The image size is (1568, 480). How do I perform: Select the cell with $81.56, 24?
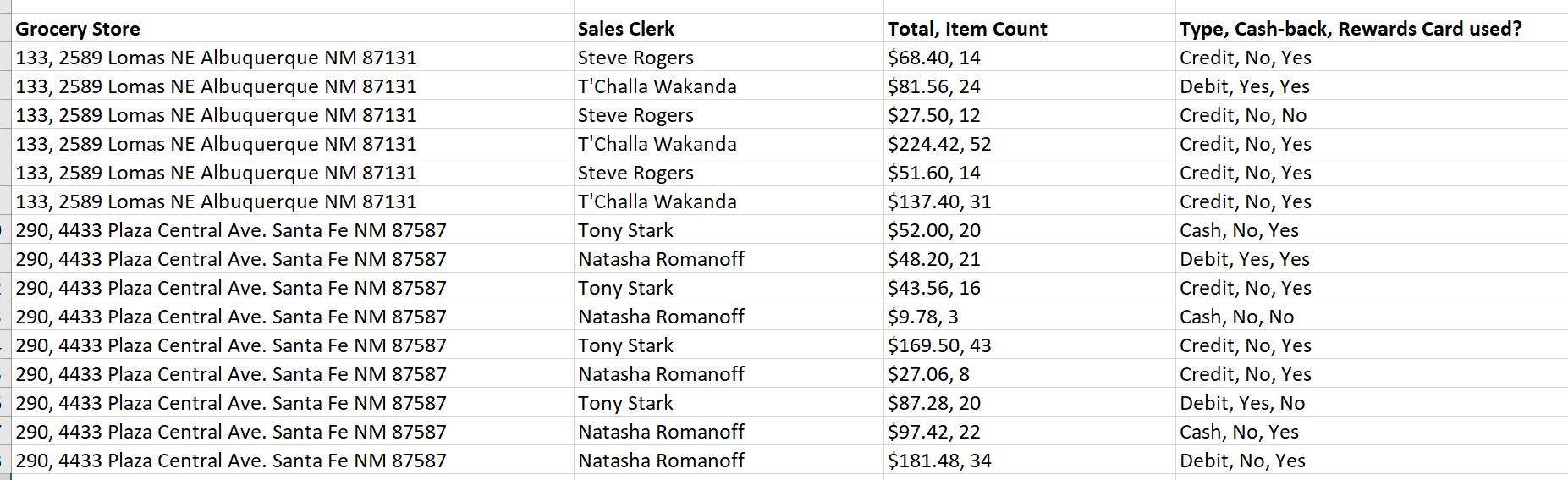point(1029,86)
